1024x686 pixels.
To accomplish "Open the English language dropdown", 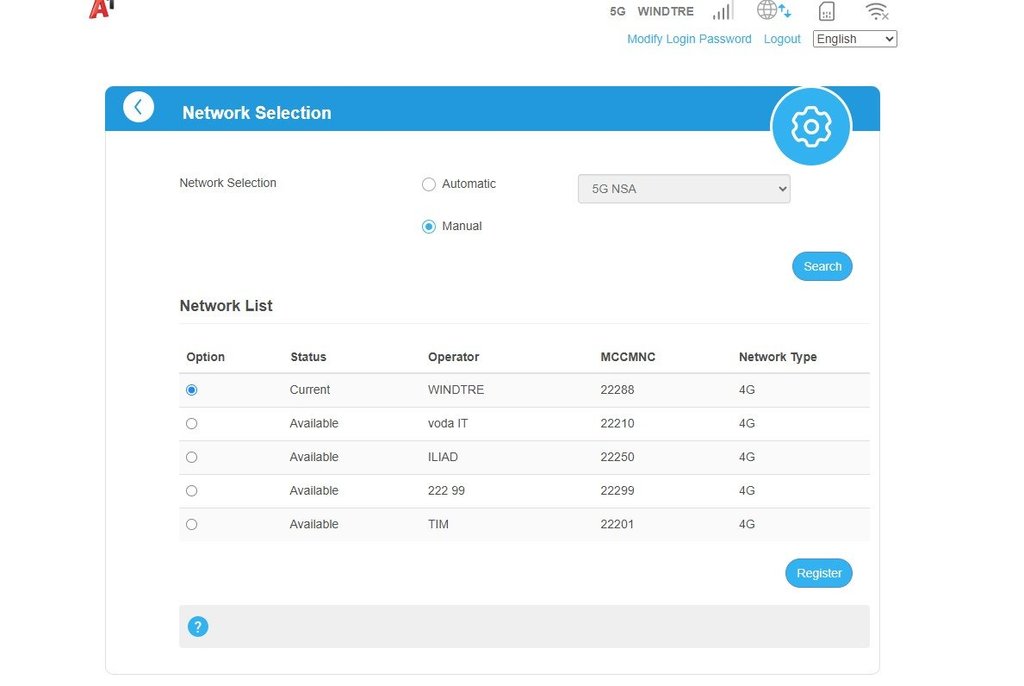I will [854, 39].
